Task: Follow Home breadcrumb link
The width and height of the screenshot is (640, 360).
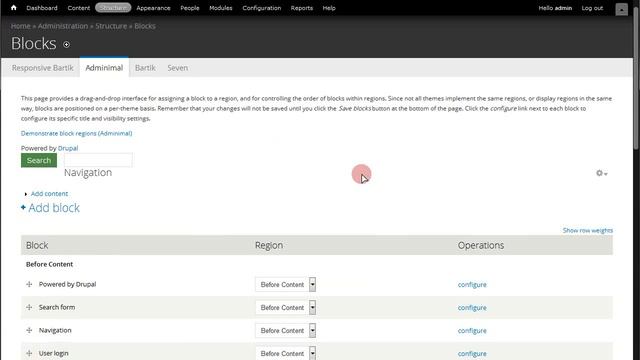Action: tap(21, 26)
